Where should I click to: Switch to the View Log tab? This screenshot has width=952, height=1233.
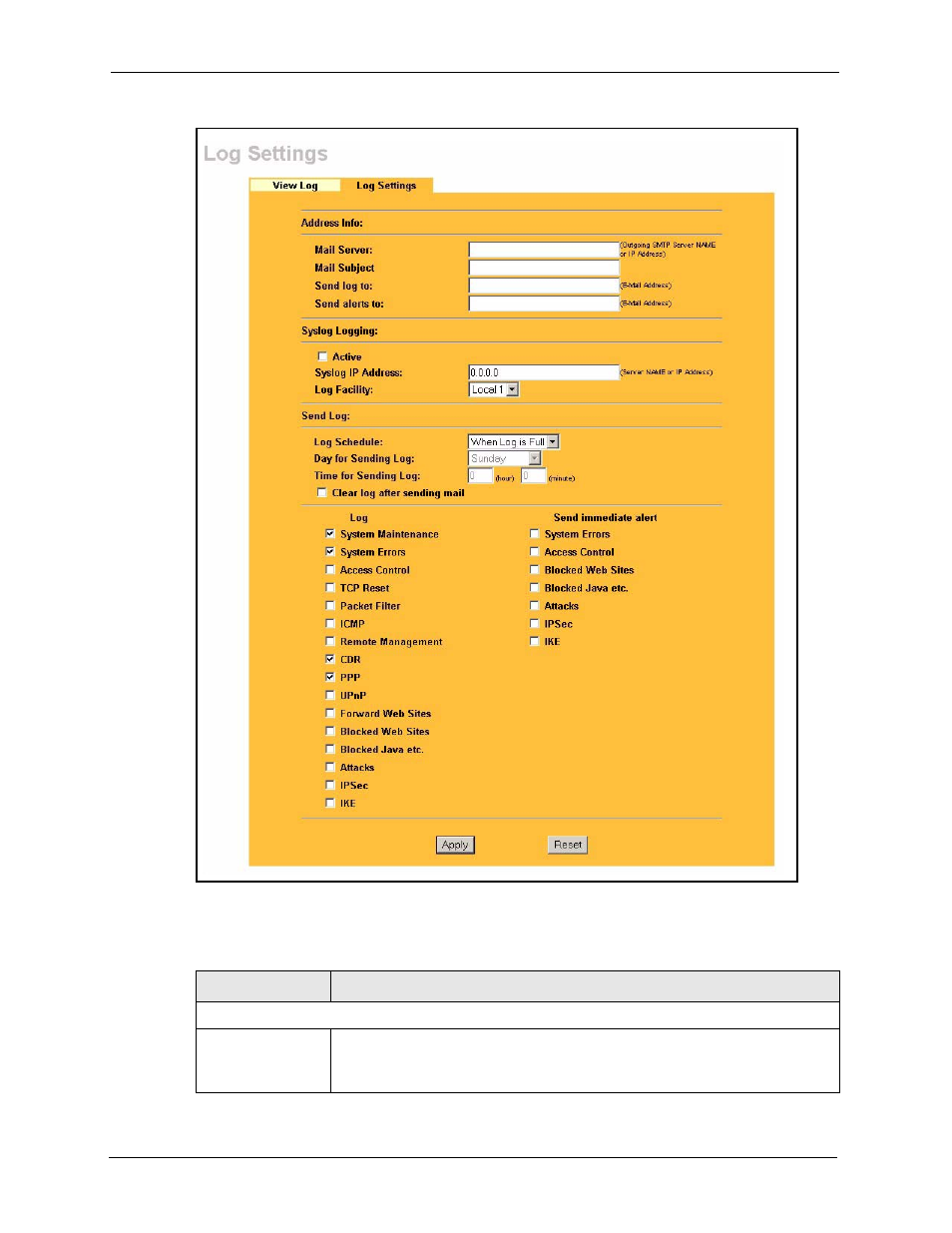(294, 186)
